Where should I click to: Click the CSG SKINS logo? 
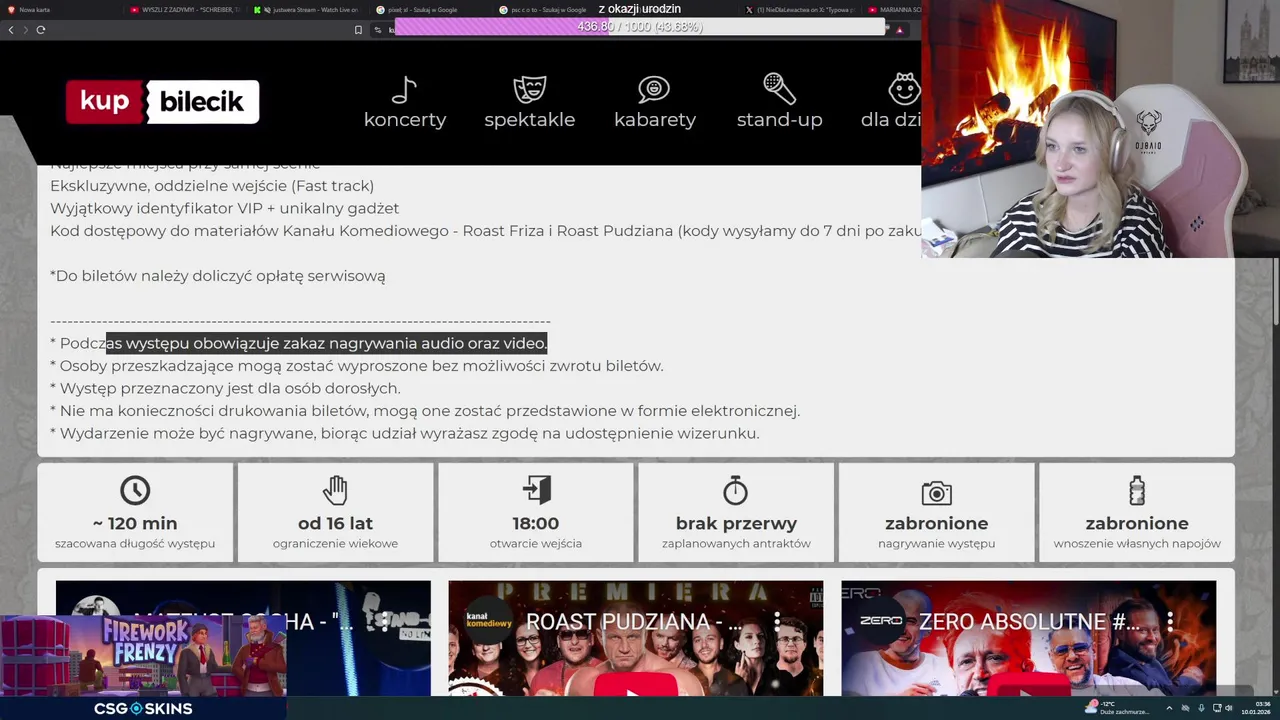(x=143, y=709)
